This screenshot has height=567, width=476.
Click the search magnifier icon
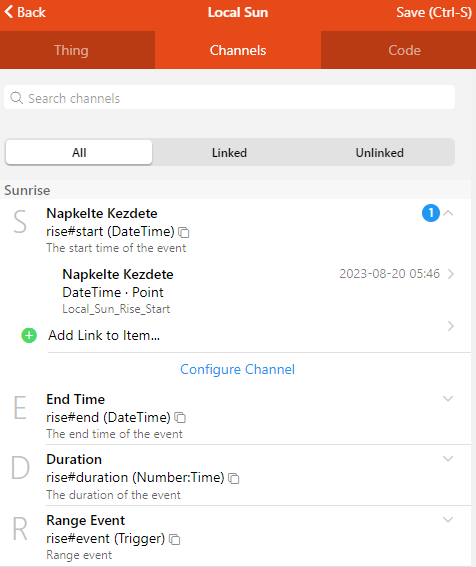click(16, 98)
